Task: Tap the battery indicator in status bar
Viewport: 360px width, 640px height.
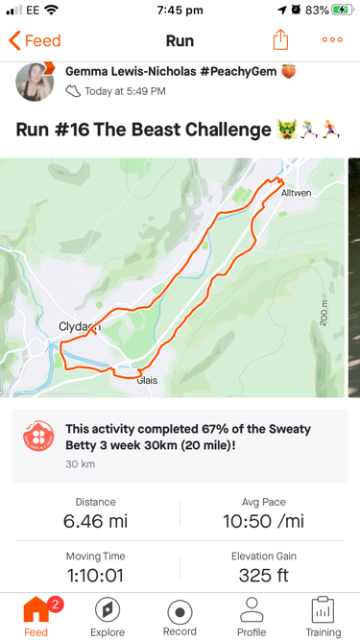Action: tap(342, 10)
